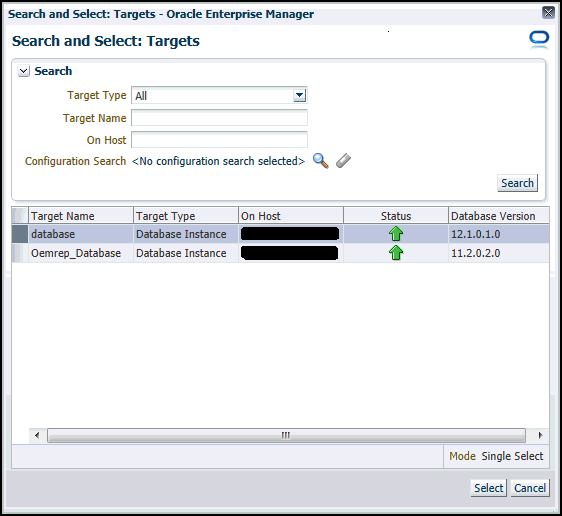Click the Oracle logo icon

pos(539,40)
